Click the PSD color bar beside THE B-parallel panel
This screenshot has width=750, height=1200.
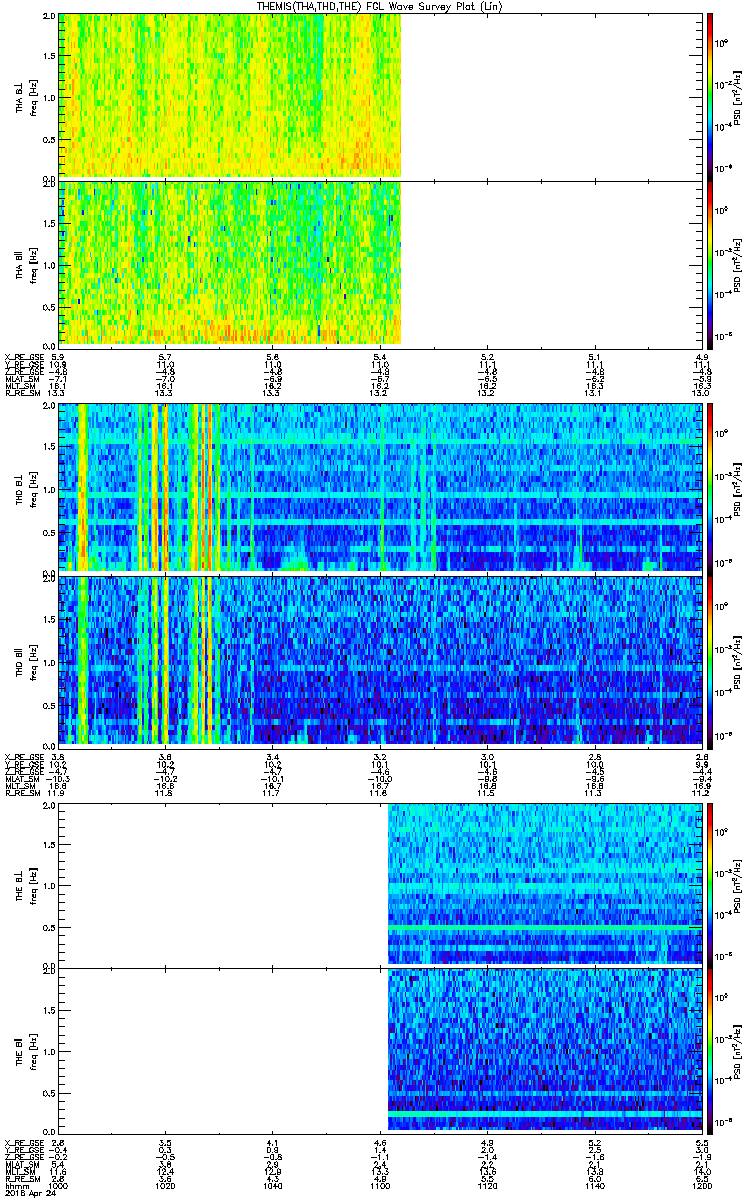pos(710,1050)
